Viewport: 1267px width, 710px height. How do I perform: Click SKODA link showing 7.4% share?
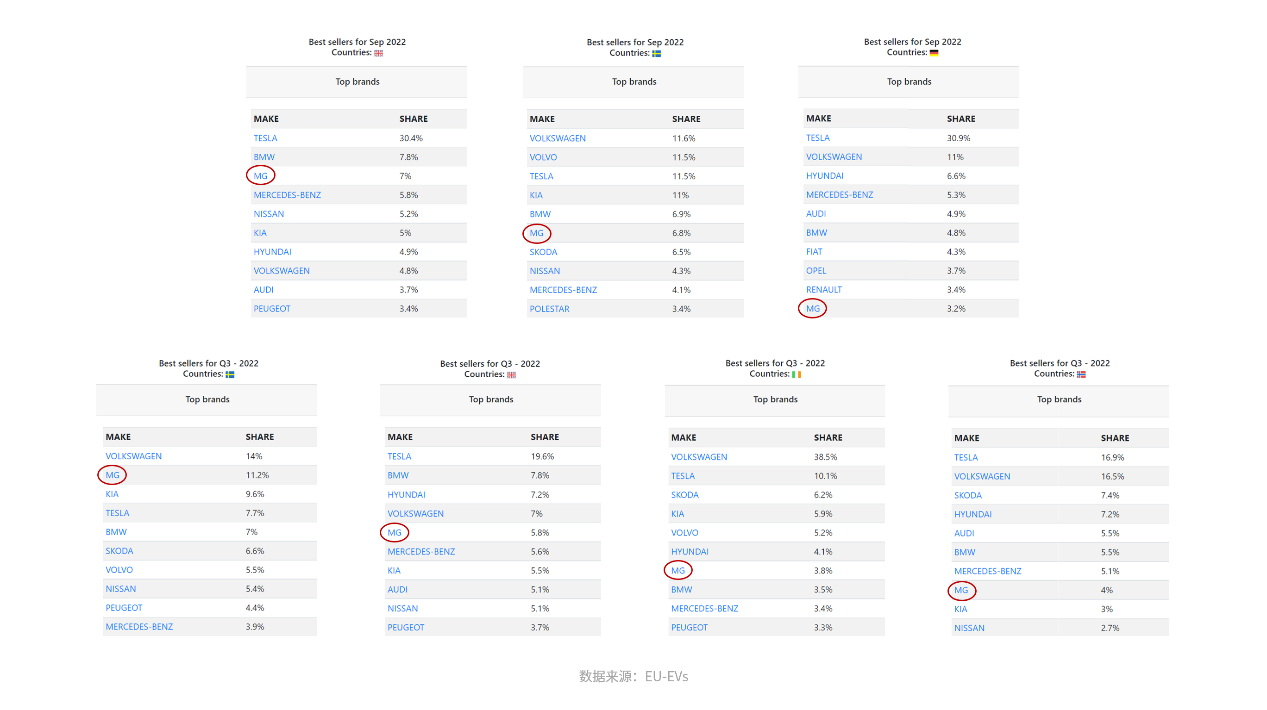[968, 496]
